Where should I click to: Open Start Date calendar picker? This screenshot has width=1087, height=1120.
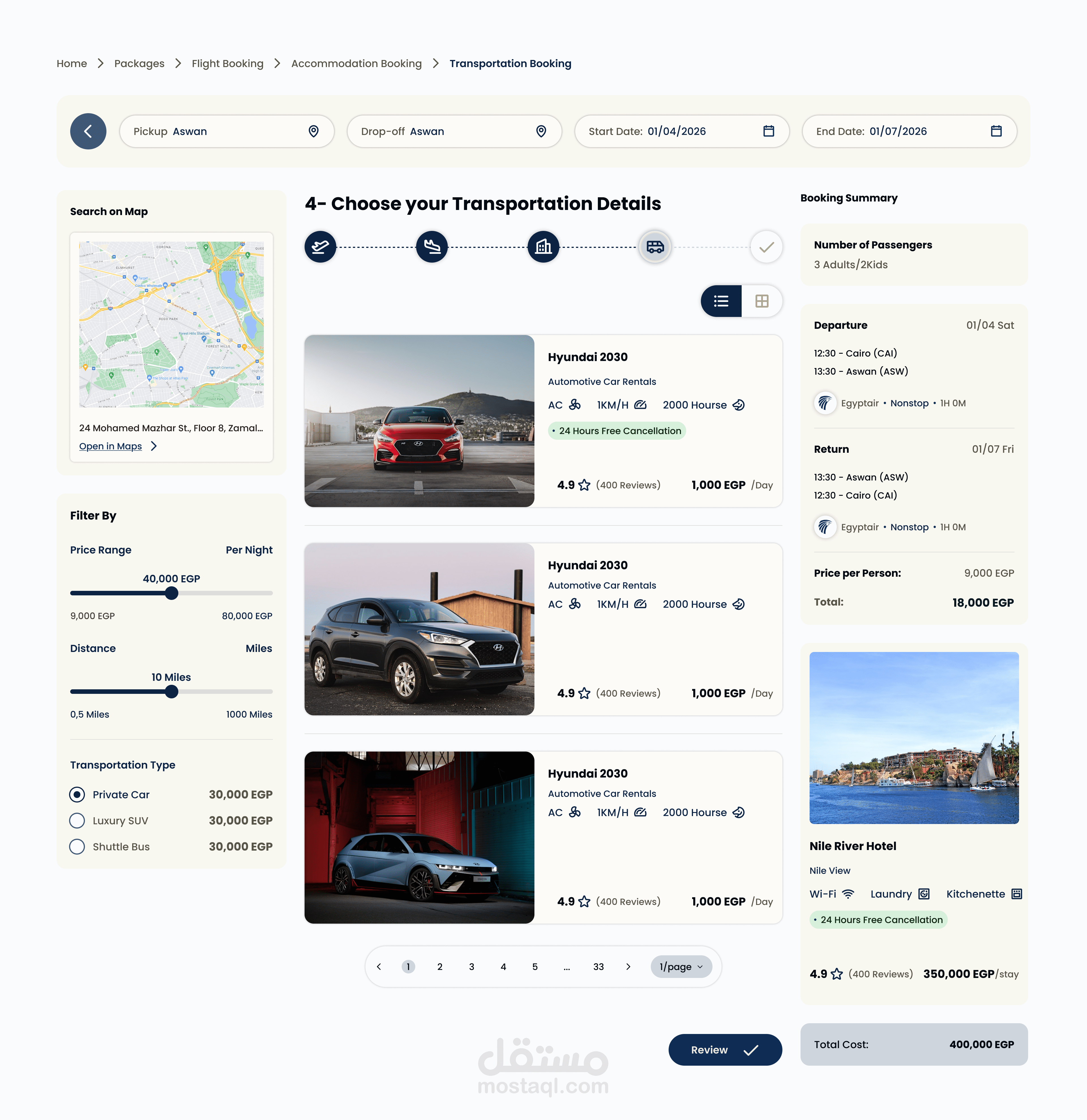769,131
